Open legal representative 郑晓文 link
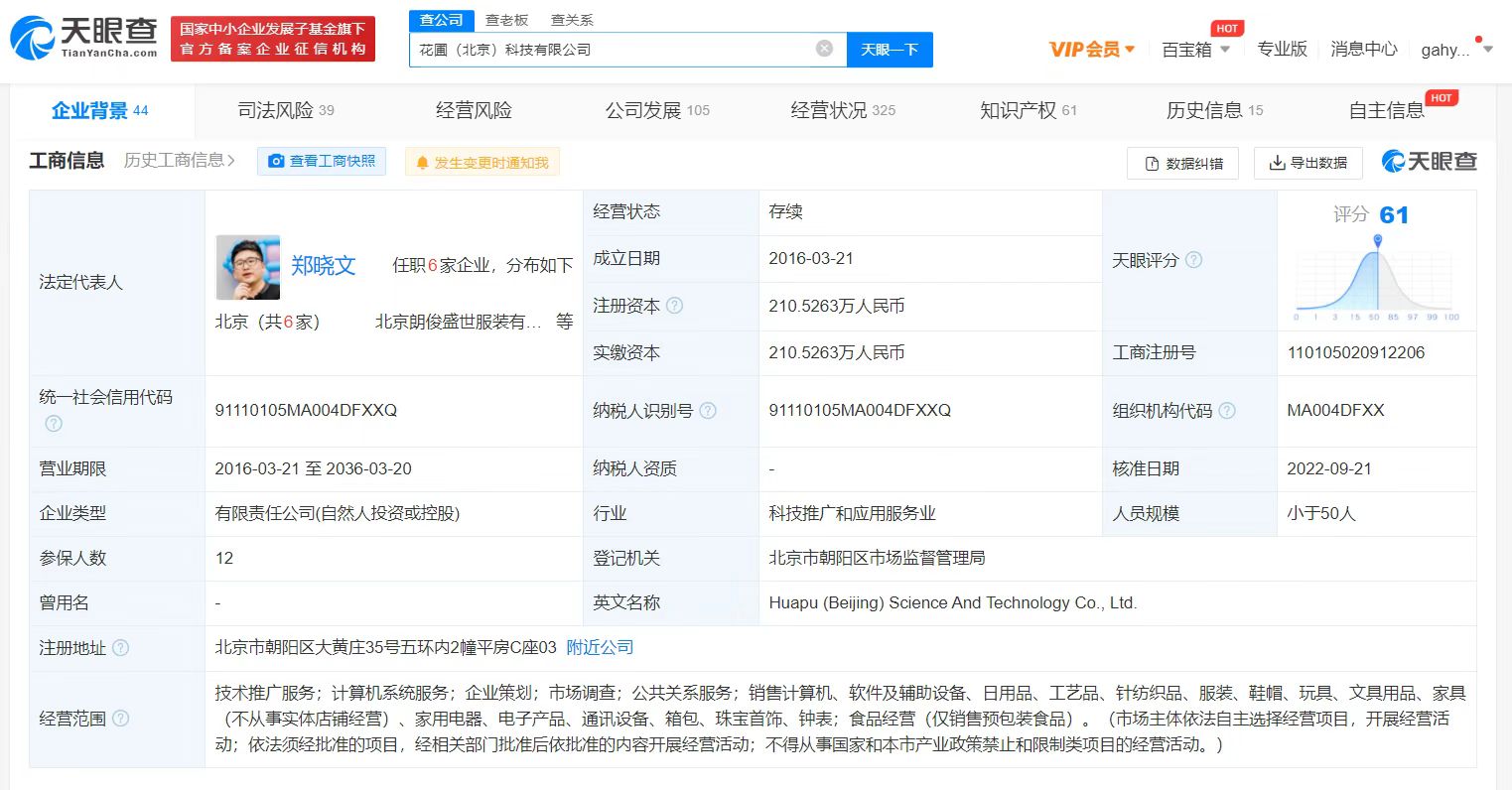The width and height of the screenshot is (1512, 790). 324,265
